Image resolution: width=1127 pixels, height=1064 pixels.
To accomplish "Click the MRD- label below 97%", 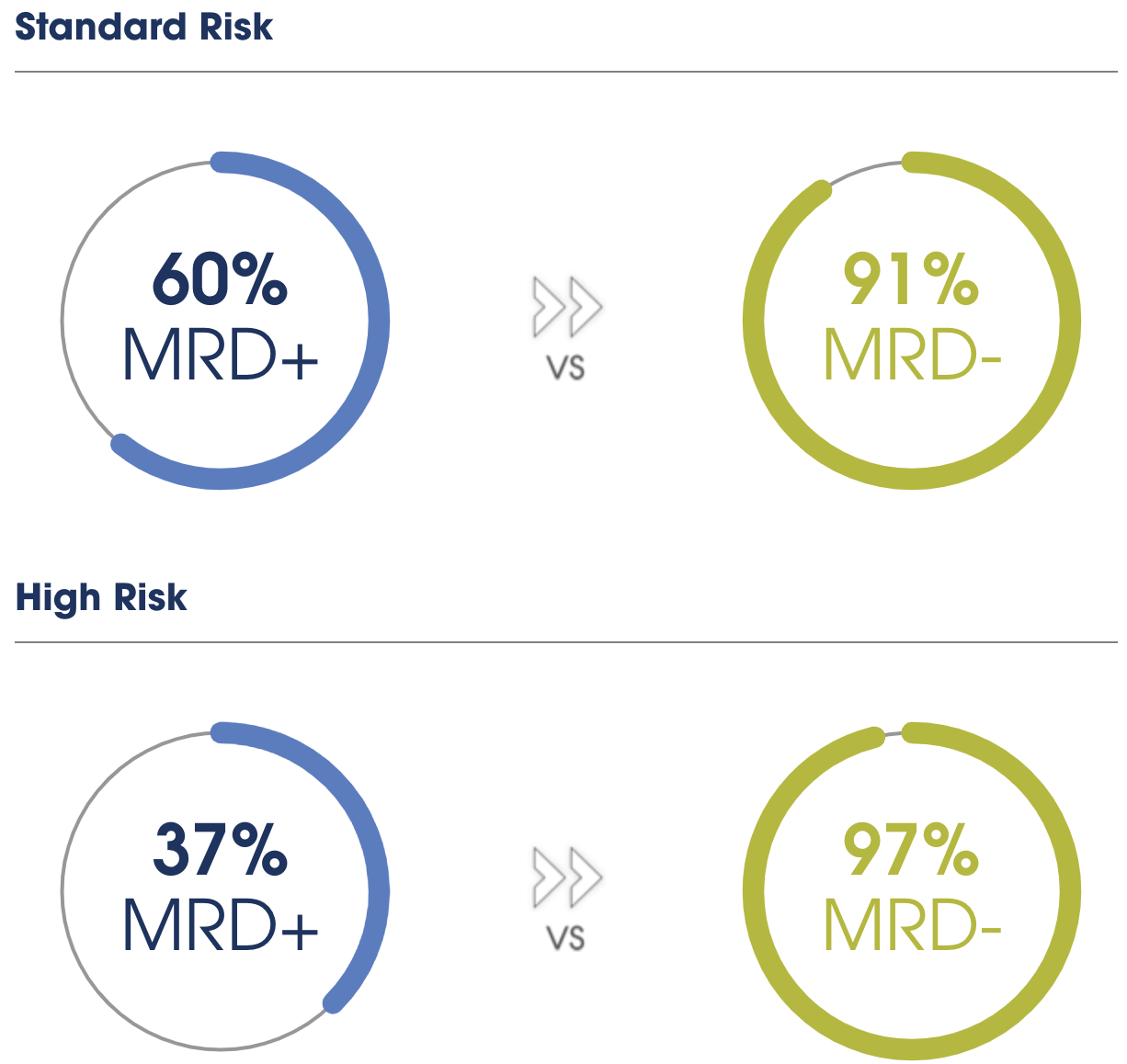I will (x=912, y=925).
